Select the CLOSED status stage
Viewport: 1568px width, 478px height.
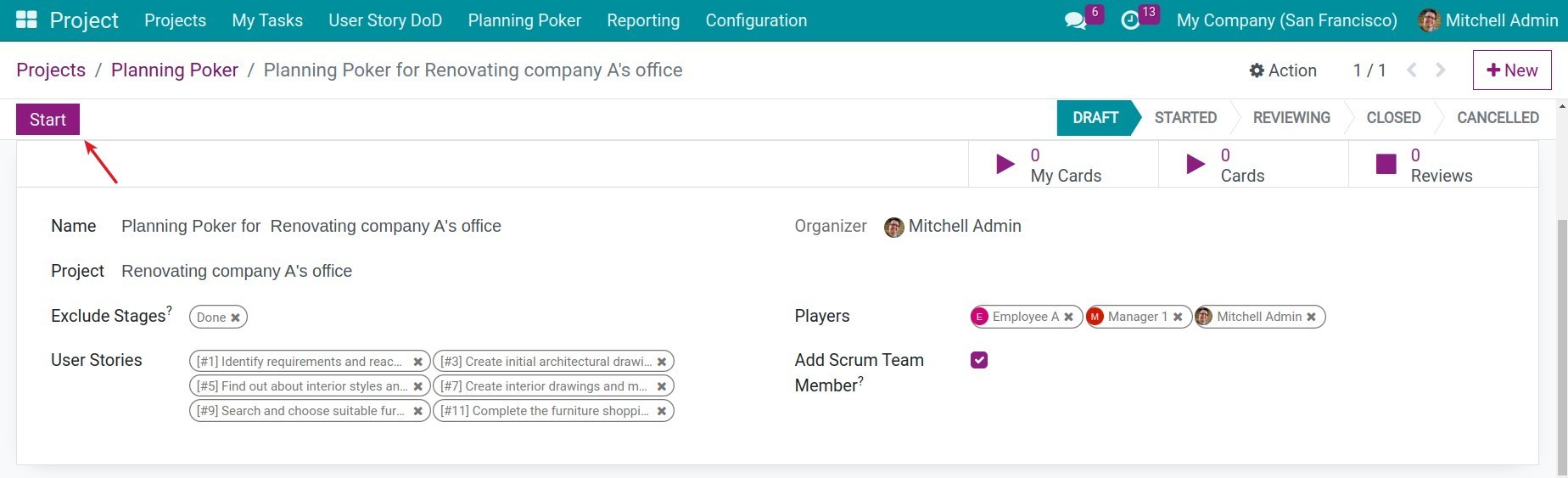point(1393,118)
